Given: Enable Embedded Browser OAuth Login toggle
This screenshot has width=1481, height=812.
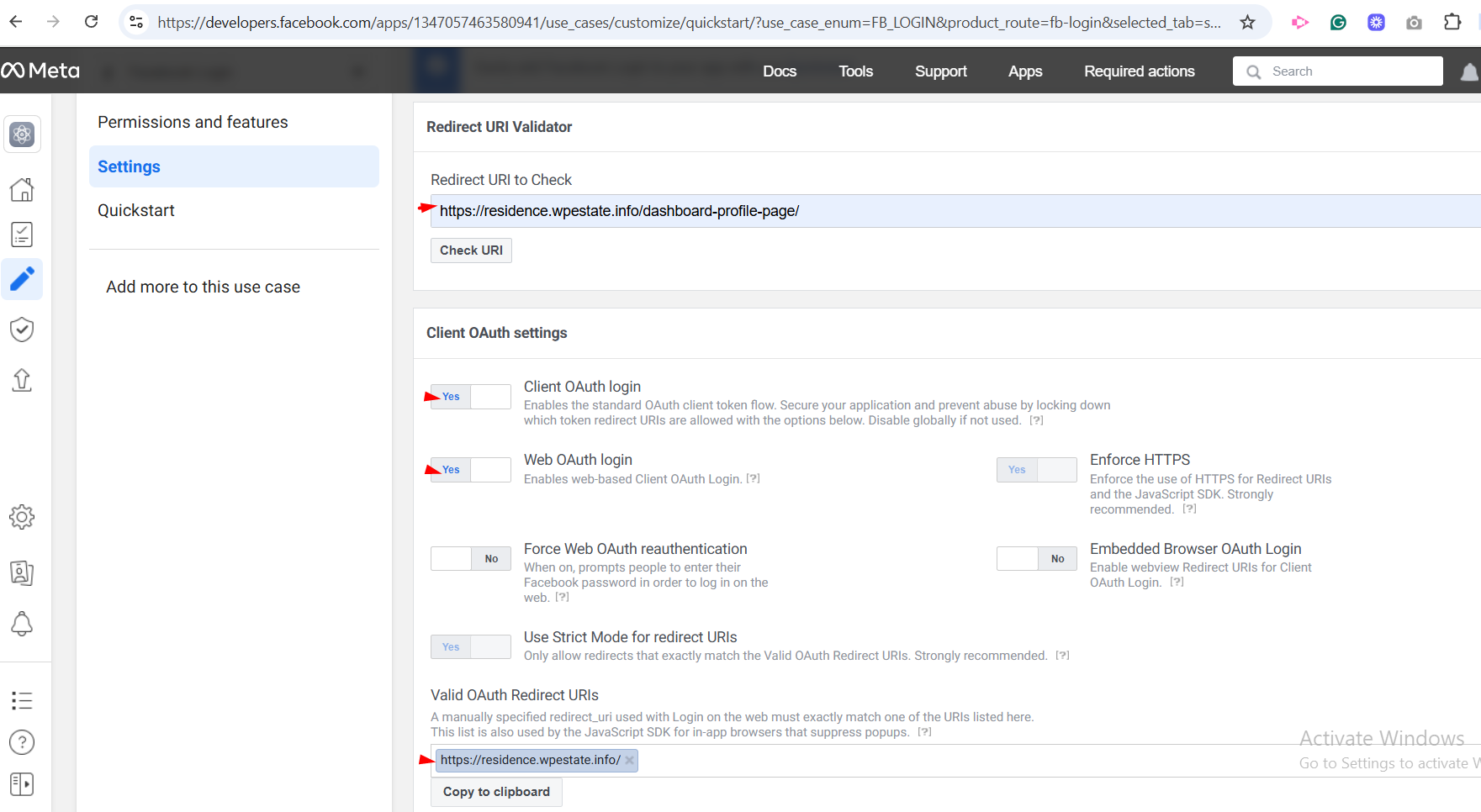Looking at the screenshot, I should pyautogui.click(x=1036, y=559).
